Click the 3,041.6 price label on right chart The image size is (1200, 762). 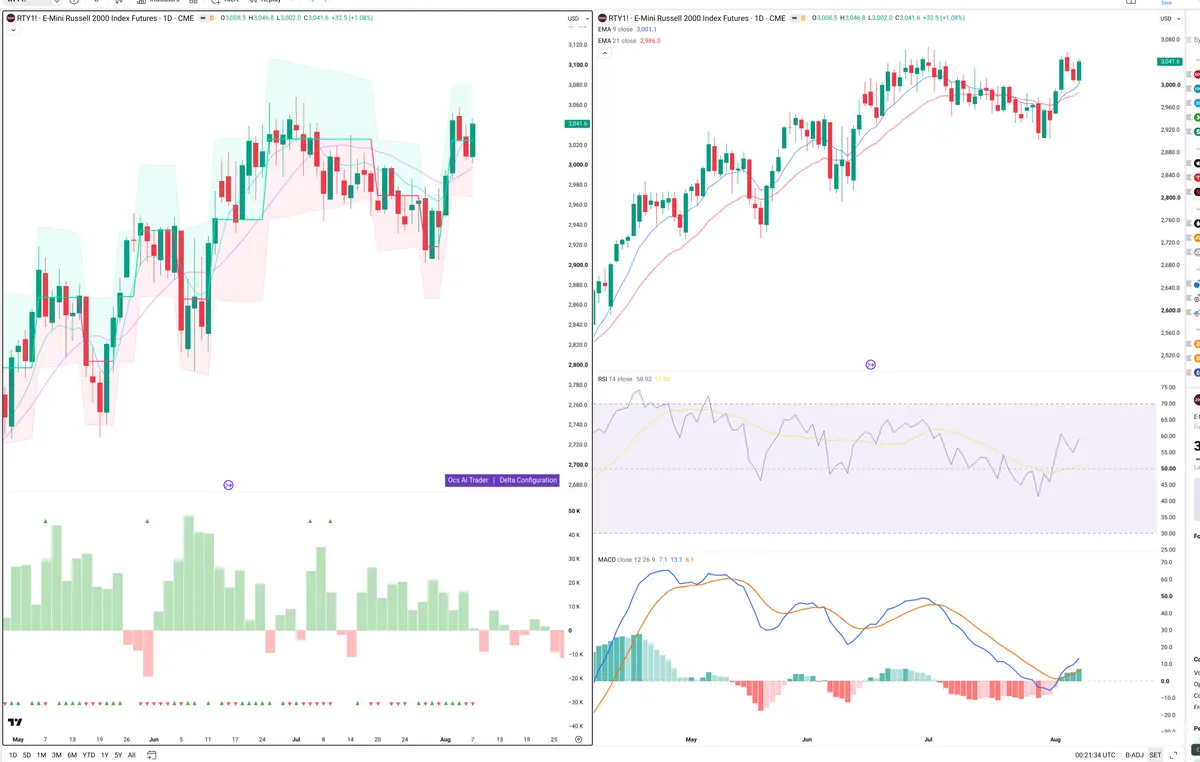(x=1169, y=62)
